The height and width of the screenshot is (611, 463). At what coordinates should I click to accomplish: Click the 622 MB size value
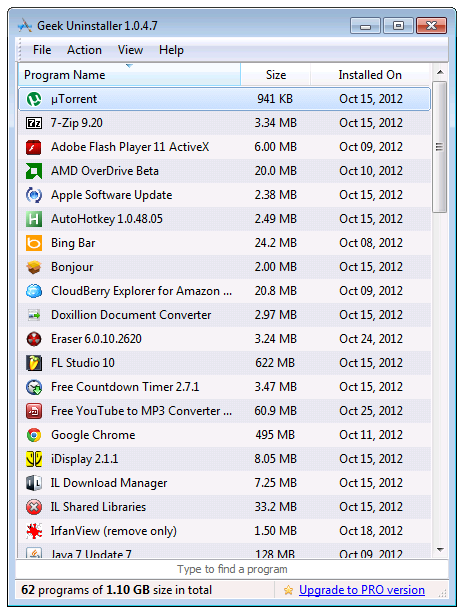(x=275, y=363)
